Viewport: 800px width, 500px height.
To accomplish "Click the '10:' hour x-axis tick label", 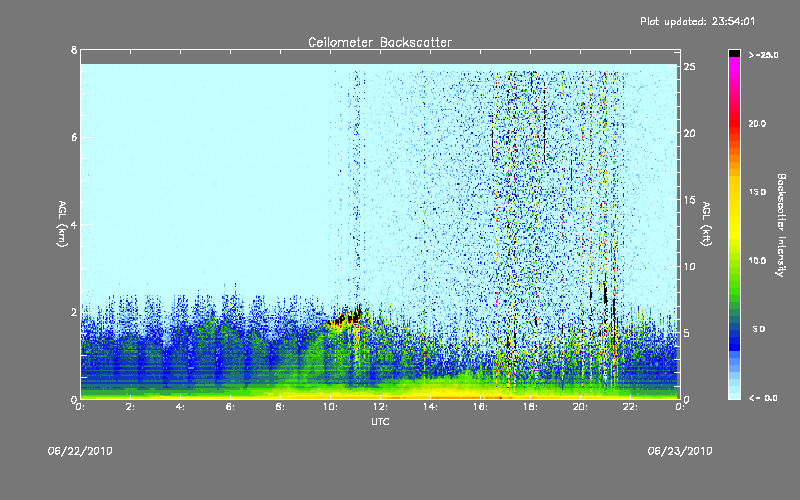I will (330, 407).
